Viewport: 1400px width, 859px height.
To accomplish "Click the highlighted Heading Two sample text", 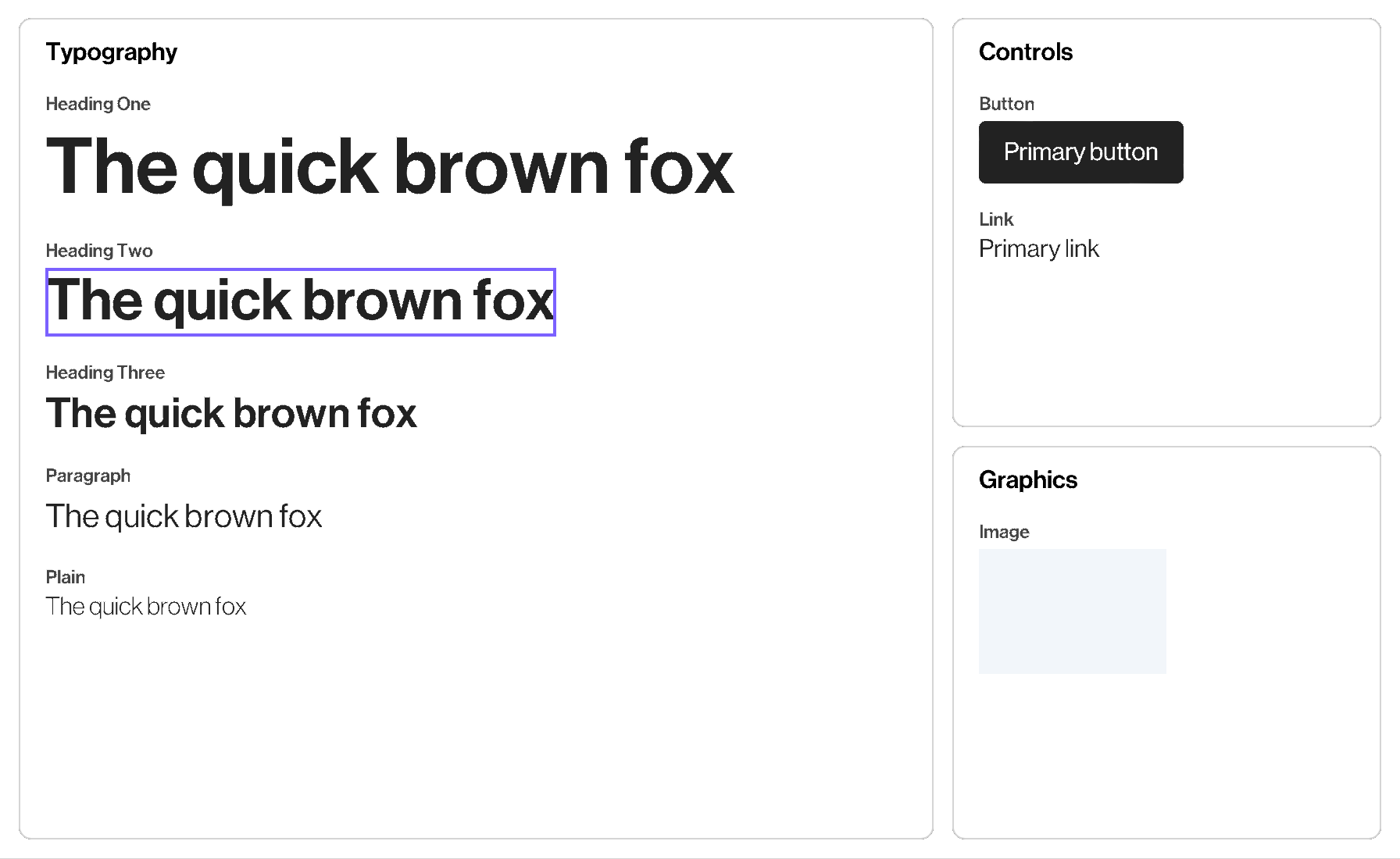I will pyautogui.click(x=301, y=301).
